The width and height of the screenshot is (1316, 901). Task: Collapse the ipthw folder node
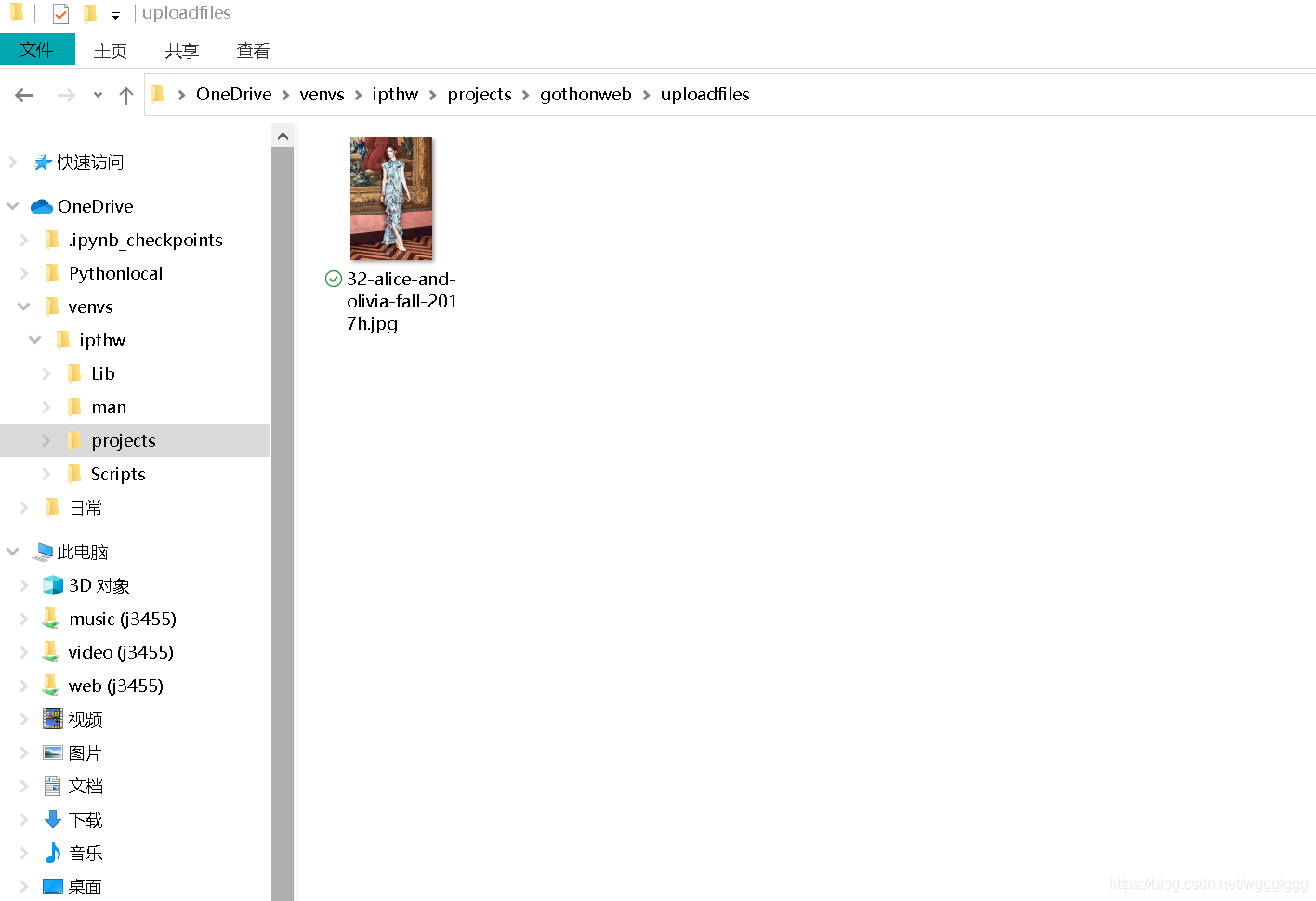[x=35, y=340]
